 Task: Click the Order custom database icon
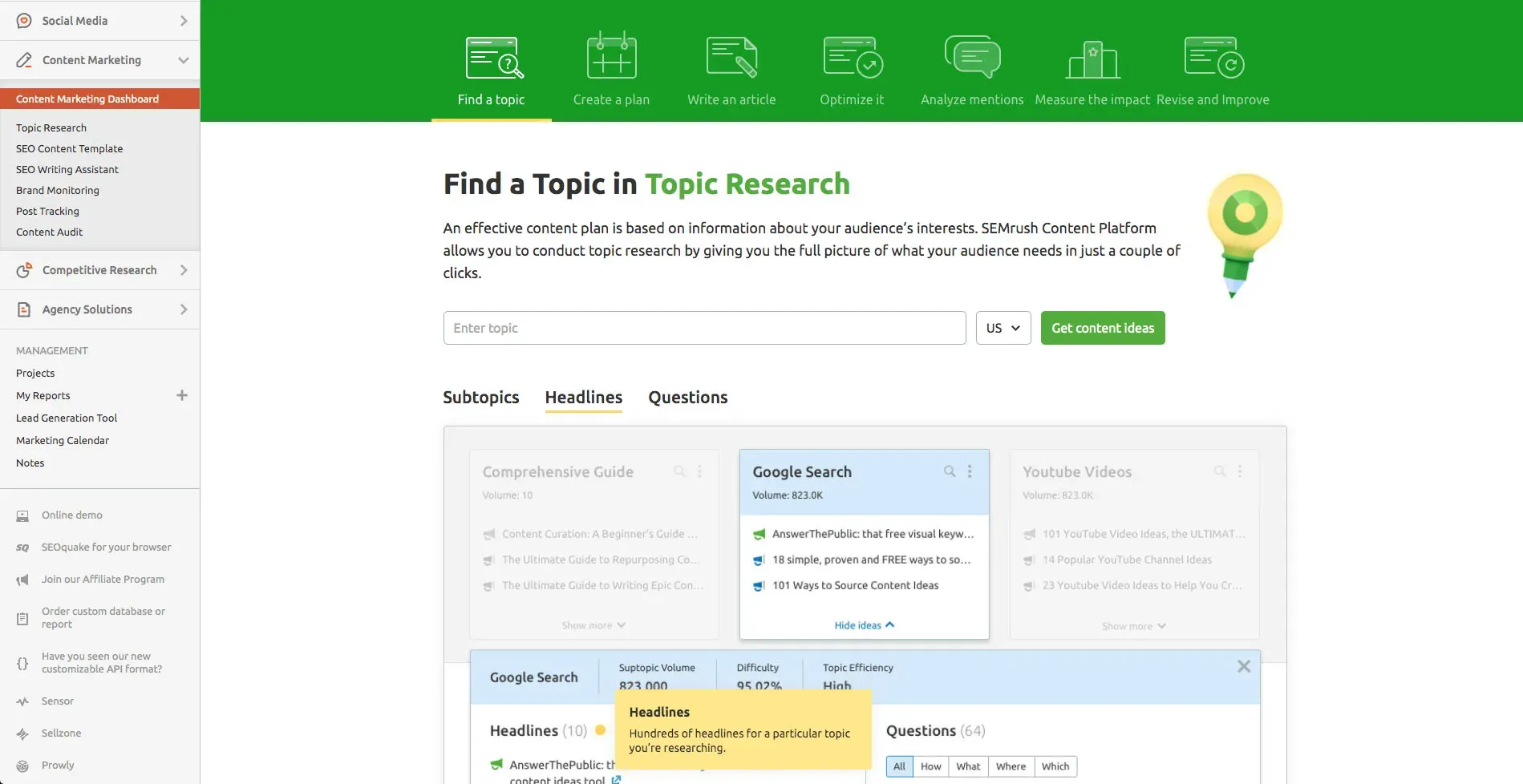(x=22, y=618)
